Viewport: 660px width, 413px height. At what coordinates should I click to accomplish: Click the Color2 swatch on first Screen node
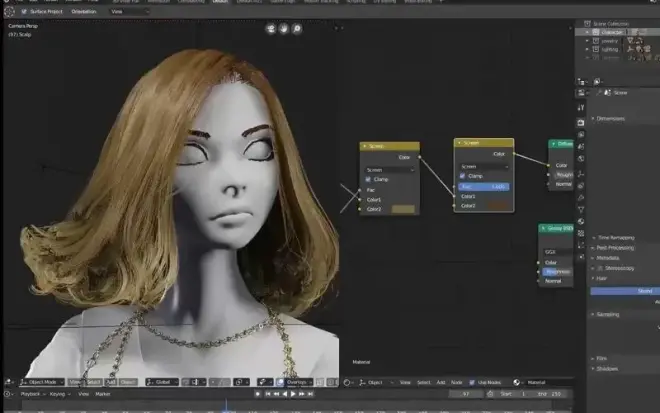tap(403, 209)
